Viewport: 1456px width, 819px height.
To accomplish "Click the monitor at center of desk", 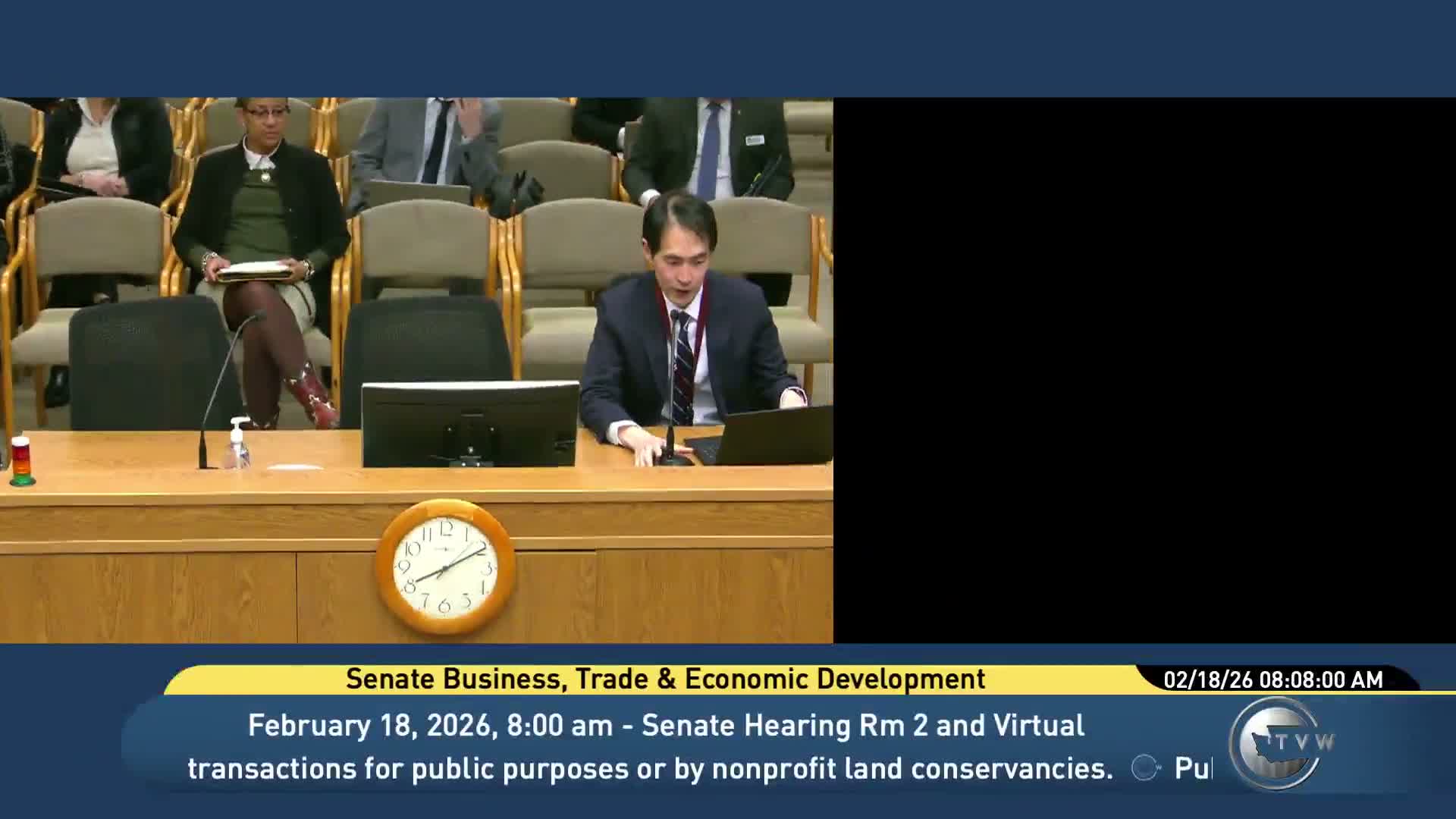I will 470,423.
